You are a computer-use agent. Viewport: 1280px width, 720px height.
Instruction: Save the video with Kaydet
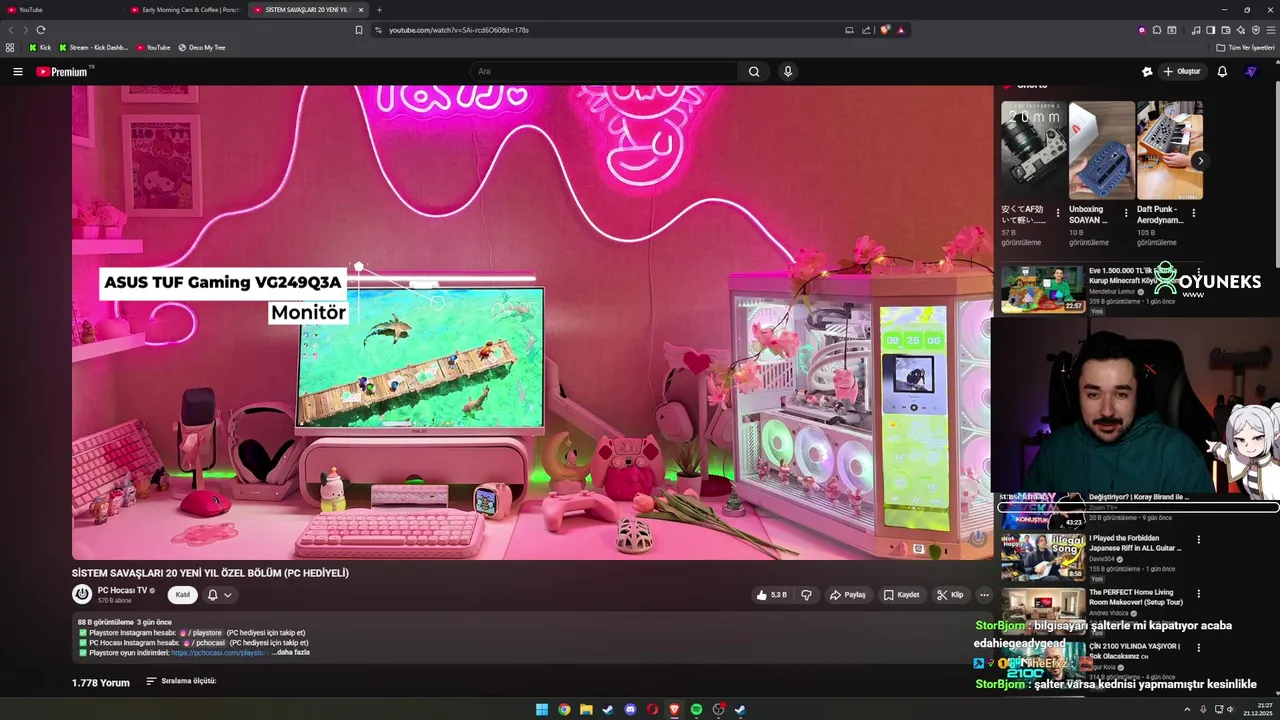point(901,595)
